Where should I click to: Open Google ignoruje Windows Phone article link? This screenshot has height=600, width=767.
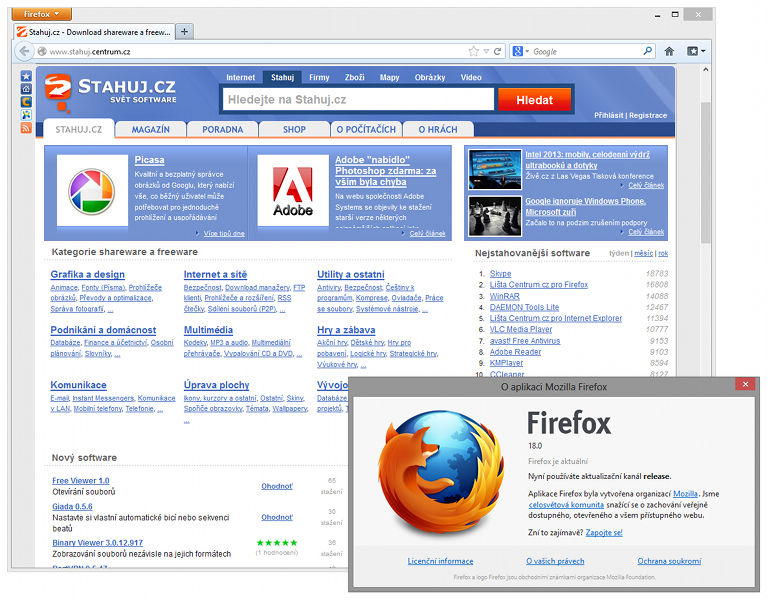(x=586, y=206)
